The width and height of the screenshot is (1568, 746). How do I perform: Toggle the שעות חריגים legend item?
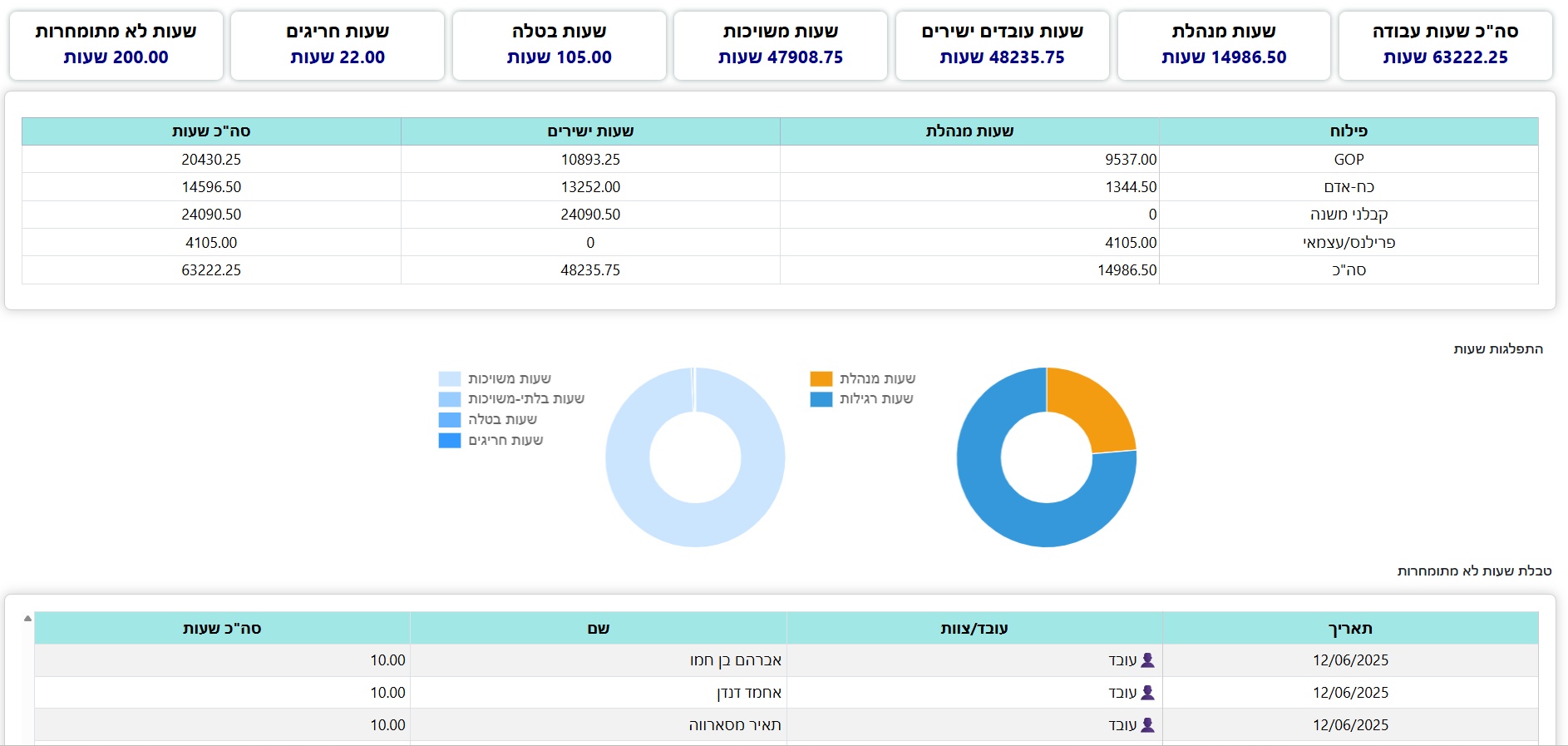(x=491, y=441)
